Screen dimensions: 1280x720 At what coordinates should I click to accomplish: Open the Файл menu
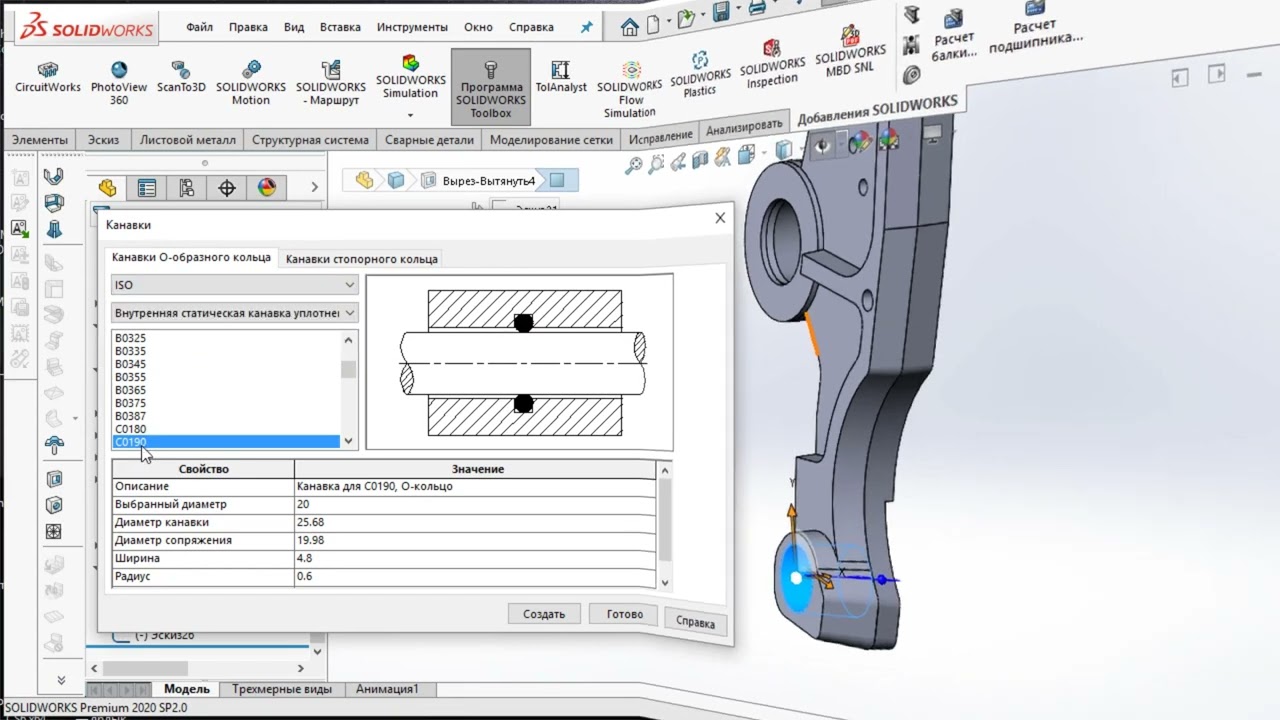click(x=199, y=27)
